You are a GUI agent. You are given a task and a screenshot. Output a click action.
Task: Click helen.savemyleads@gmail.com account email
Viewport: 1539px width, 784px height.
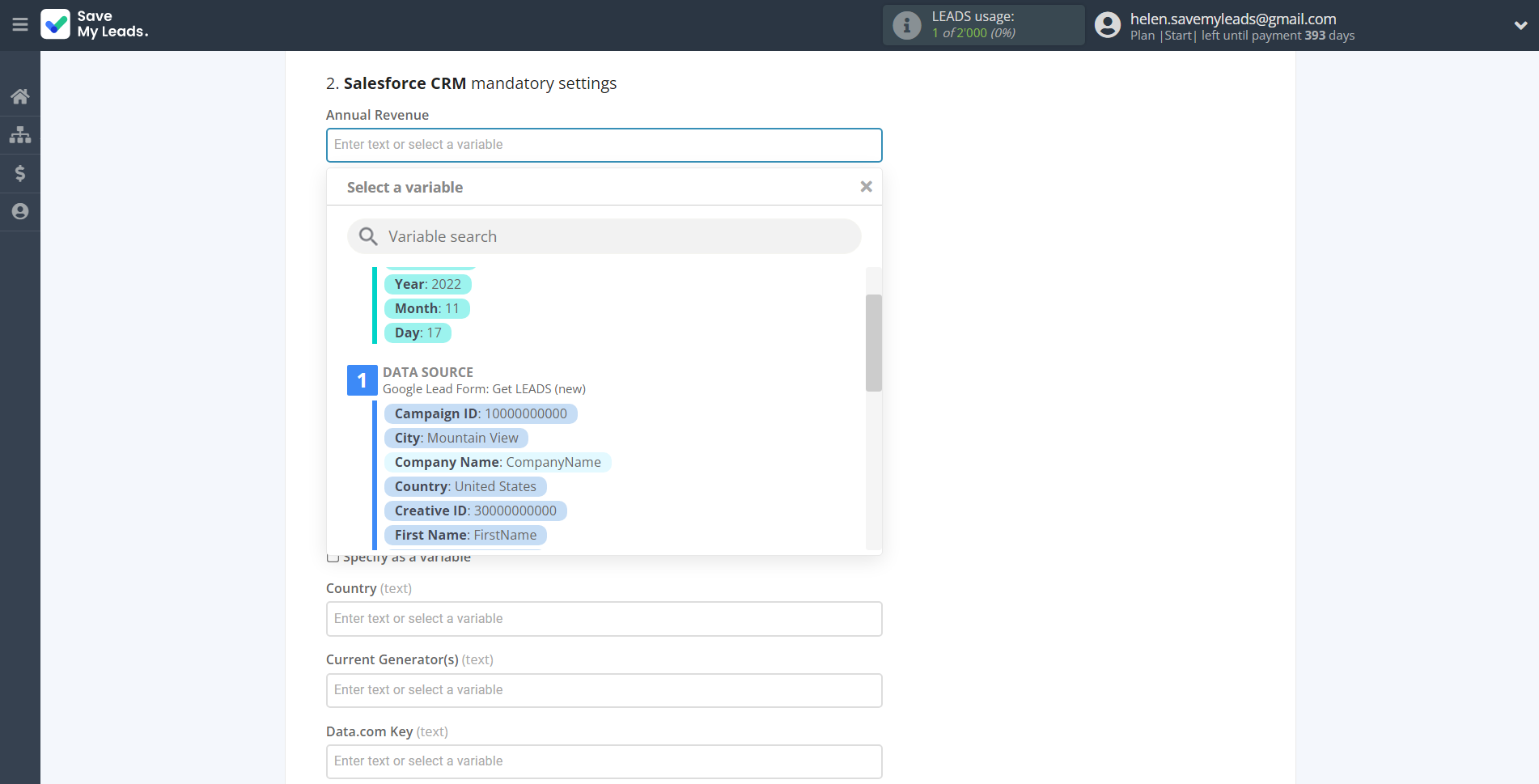tap(1232, 19)
